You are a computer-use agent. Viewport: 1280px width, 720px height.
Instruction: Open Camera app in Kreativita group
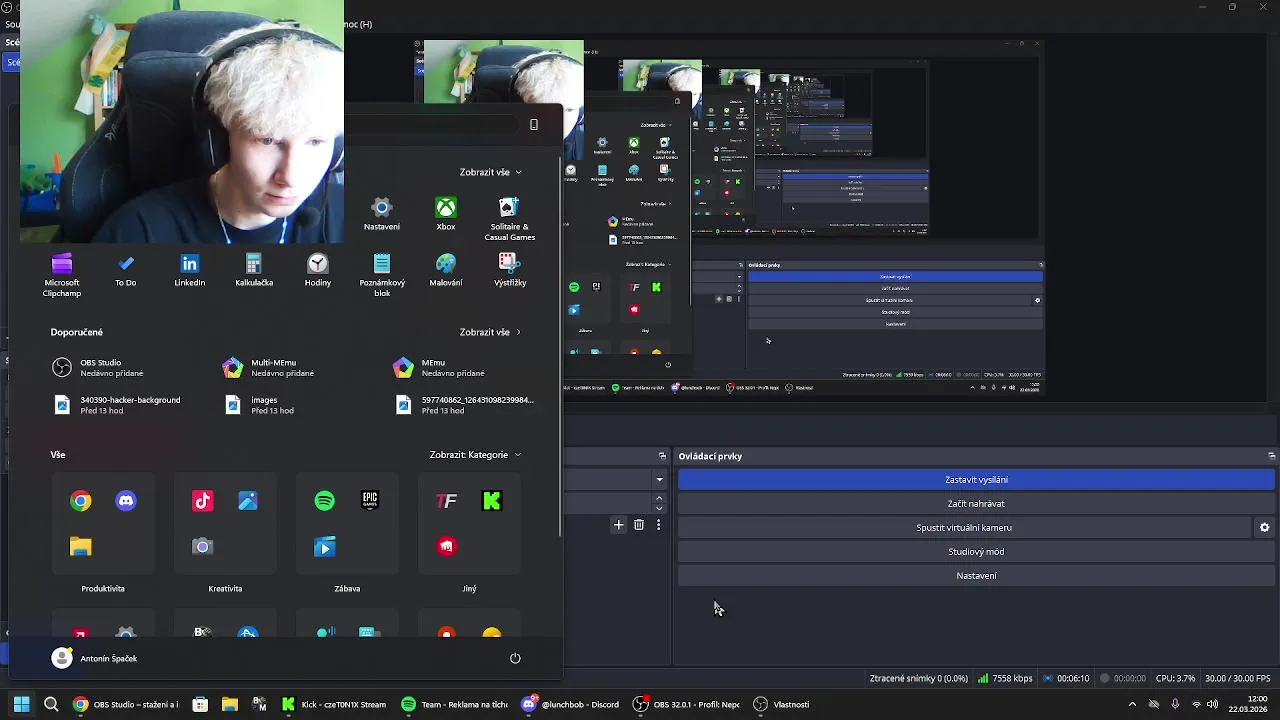click(203, 546)
